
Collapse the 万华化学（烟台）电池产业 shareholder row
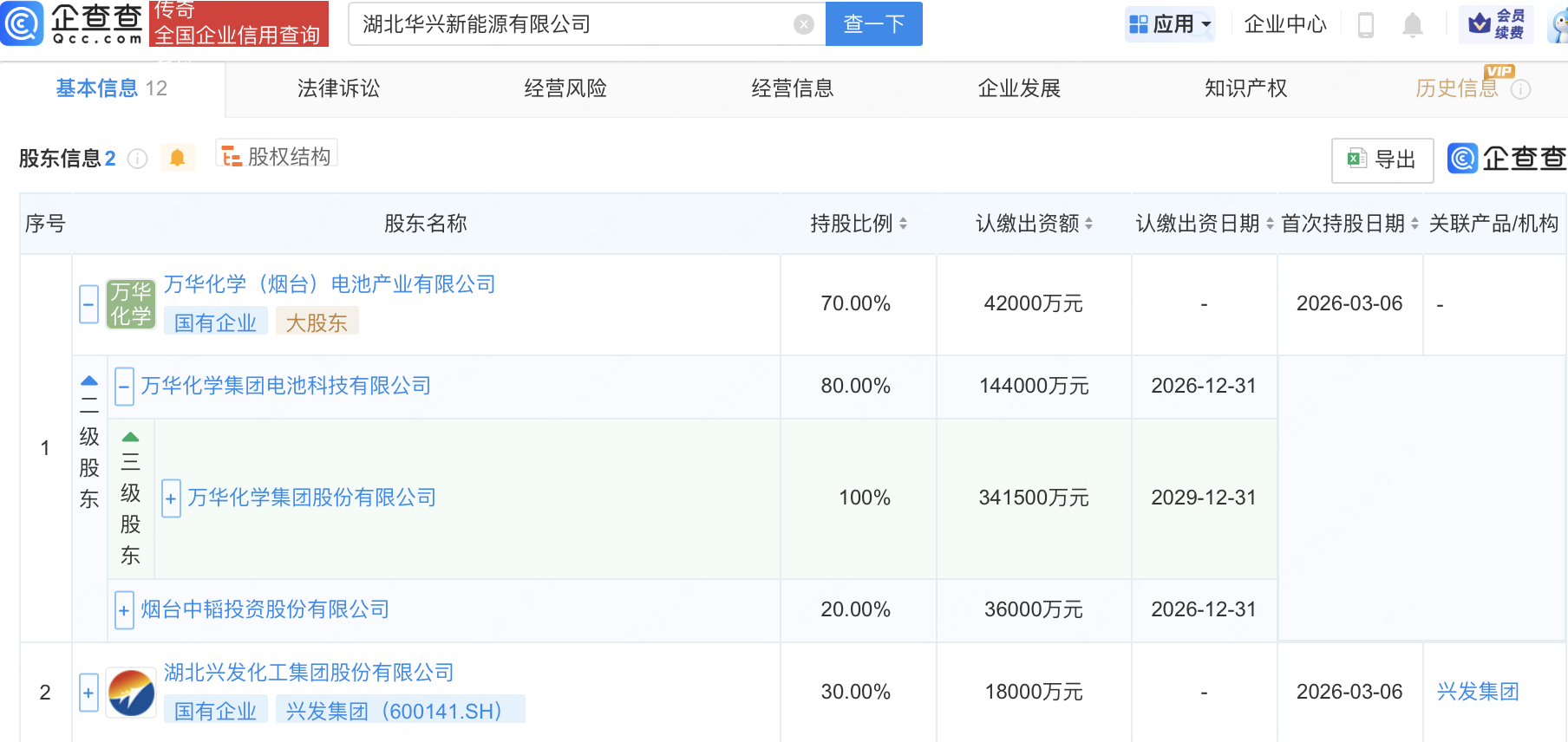88,304
